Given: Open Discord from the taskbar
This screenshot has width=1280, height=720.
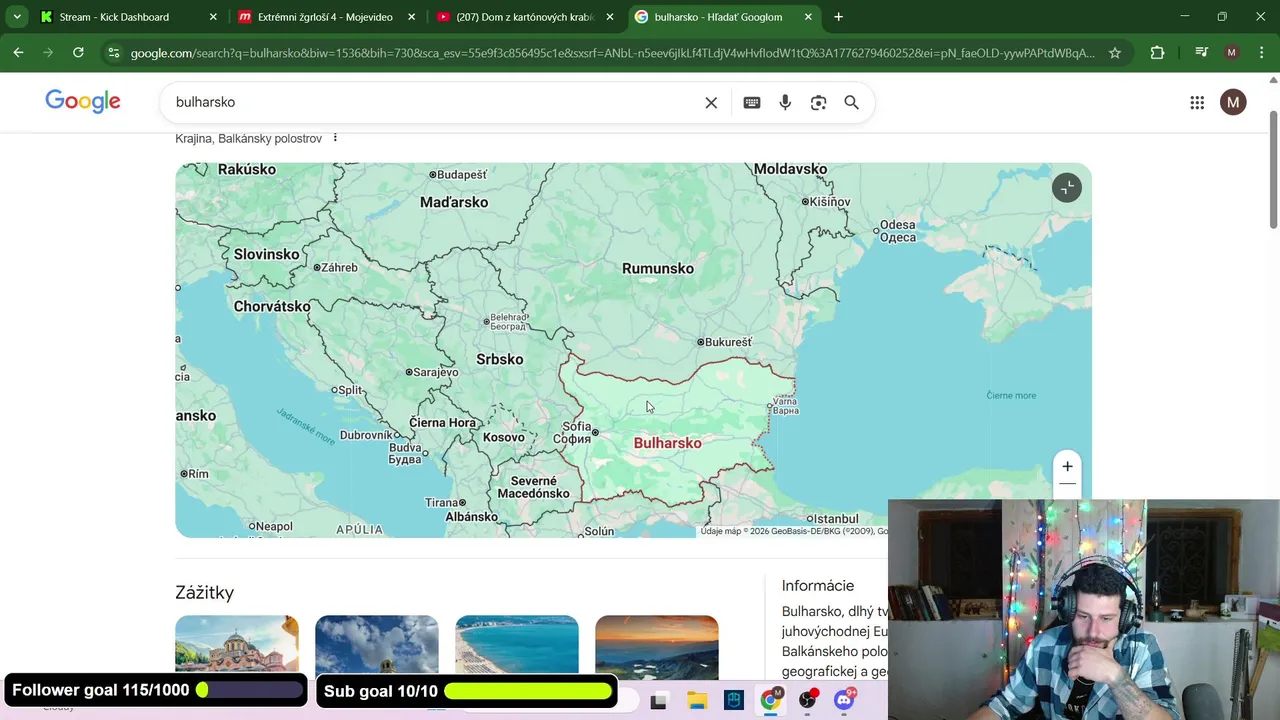Looking at the screenshot, I should [844, 701].
